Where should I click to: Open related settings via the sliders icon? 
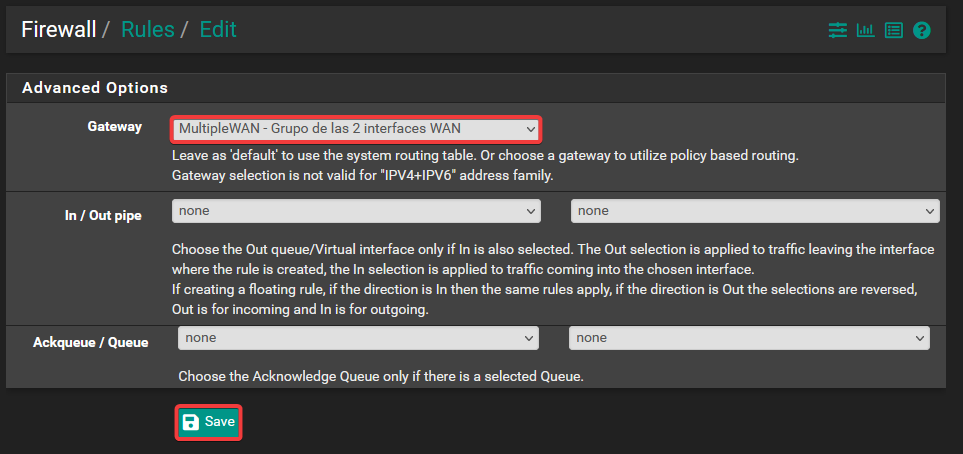point(837,31)
